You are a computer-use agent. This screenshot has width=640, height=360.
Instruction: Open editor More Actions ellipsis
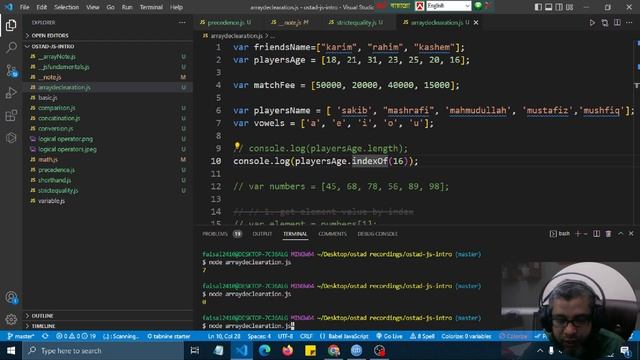point(629,23)
